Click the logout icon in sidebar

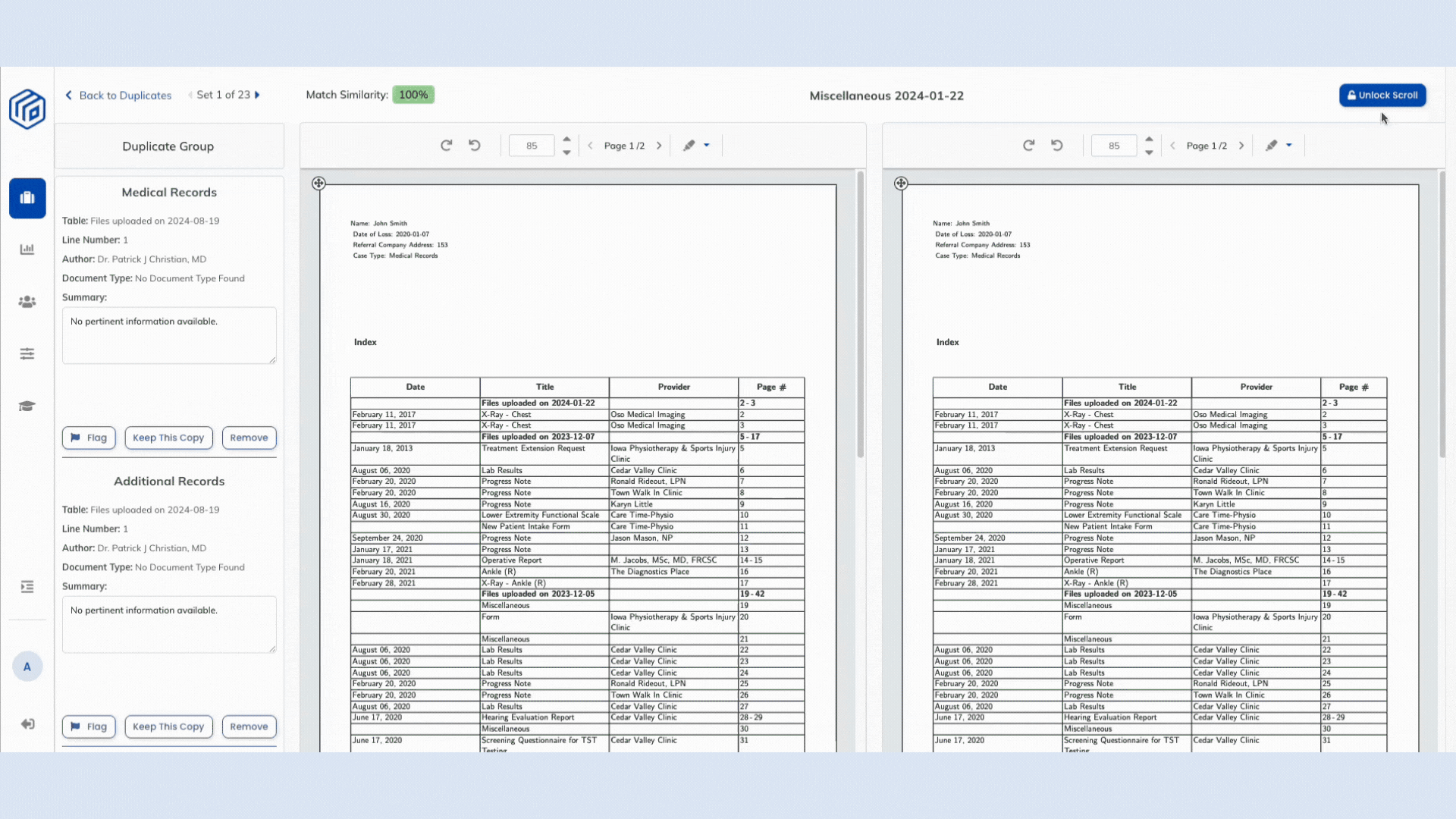point(27,724)
